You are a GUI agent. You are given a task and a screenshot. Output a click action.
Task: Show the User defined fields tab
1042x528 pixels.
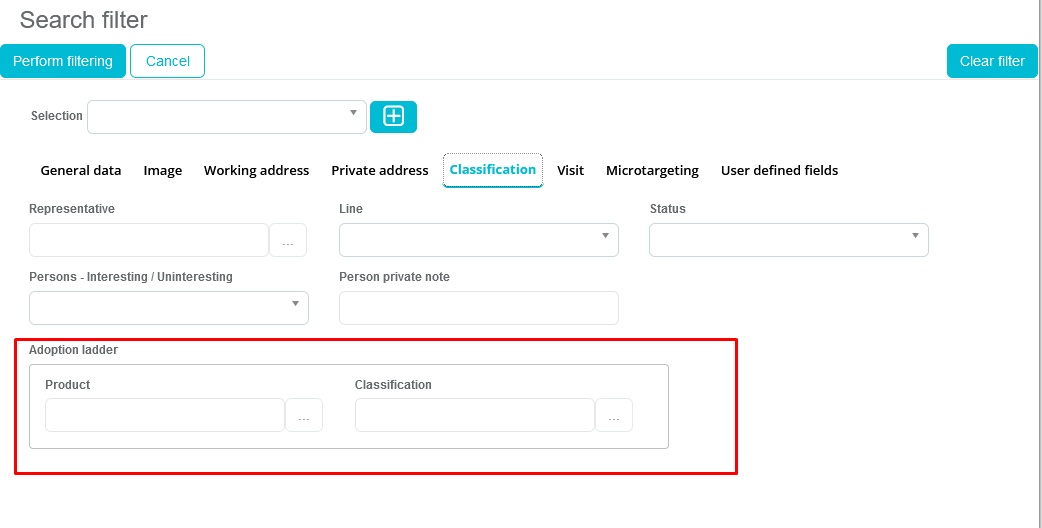779,171
